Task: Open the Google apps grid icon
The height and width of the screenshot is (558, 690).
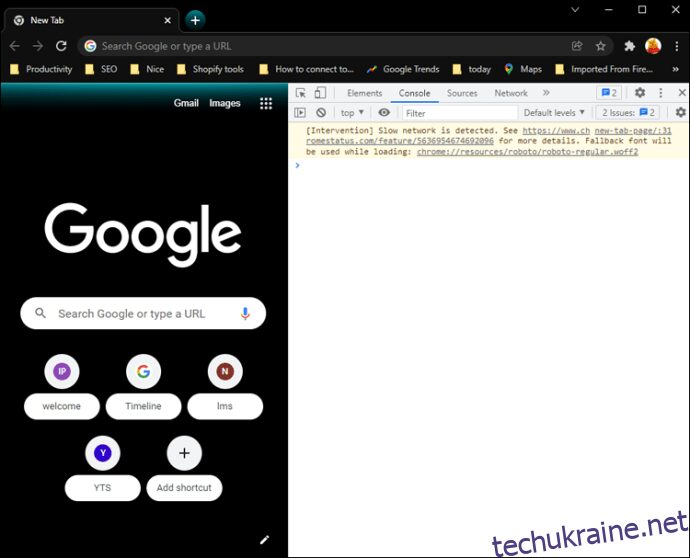Action: [x=266, y=103]
